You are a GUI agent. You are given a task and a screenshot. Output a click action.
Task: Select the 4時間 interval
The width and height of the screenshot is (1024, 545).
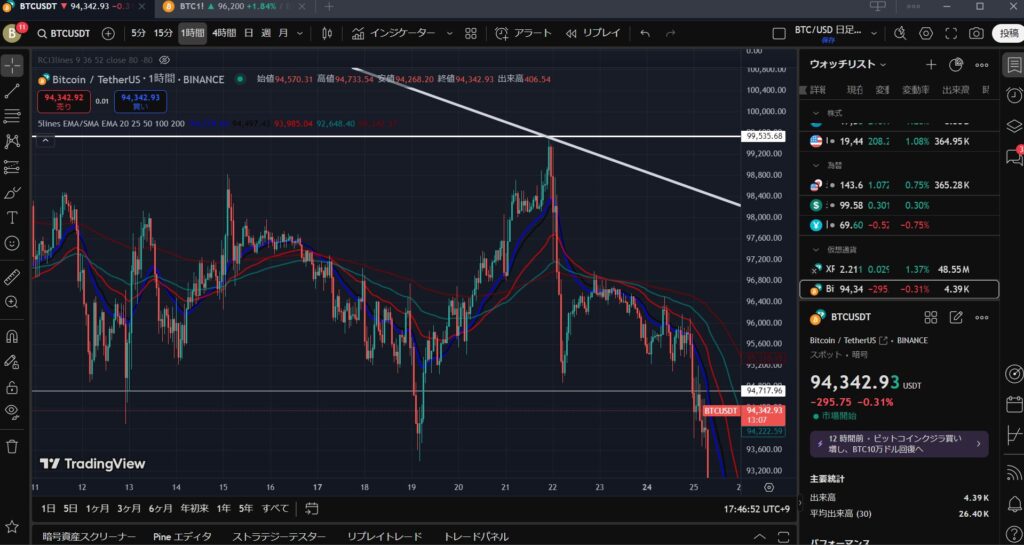click(x=224, y=33)
